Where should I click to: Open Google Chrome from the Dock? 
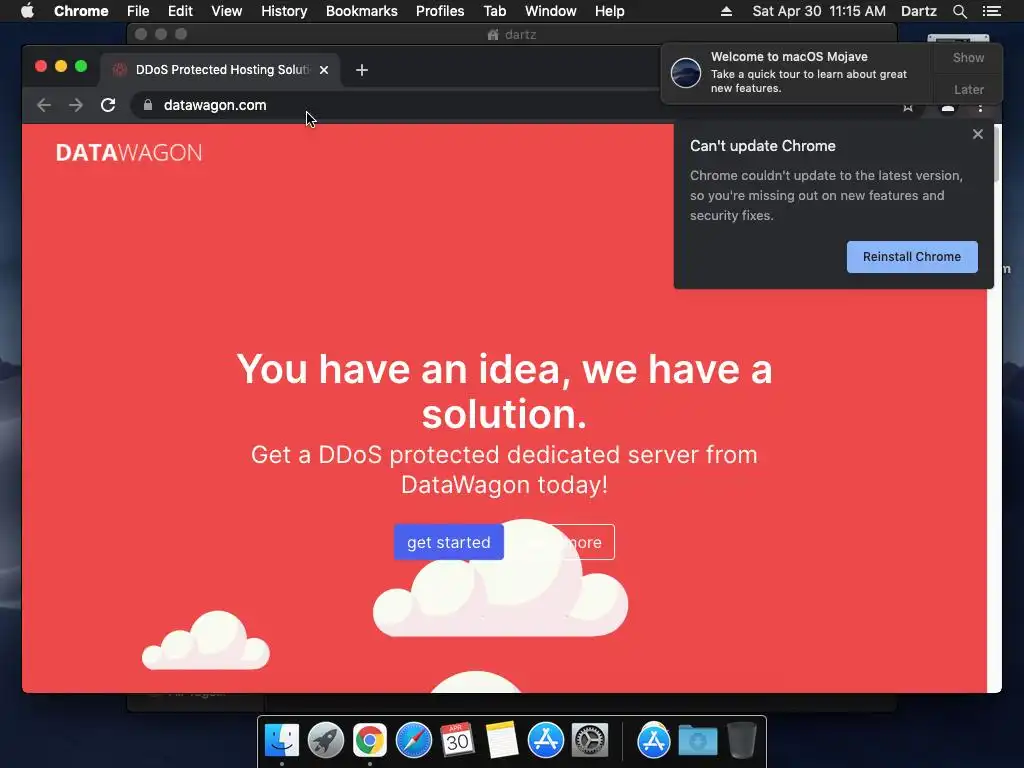point(370,741)
